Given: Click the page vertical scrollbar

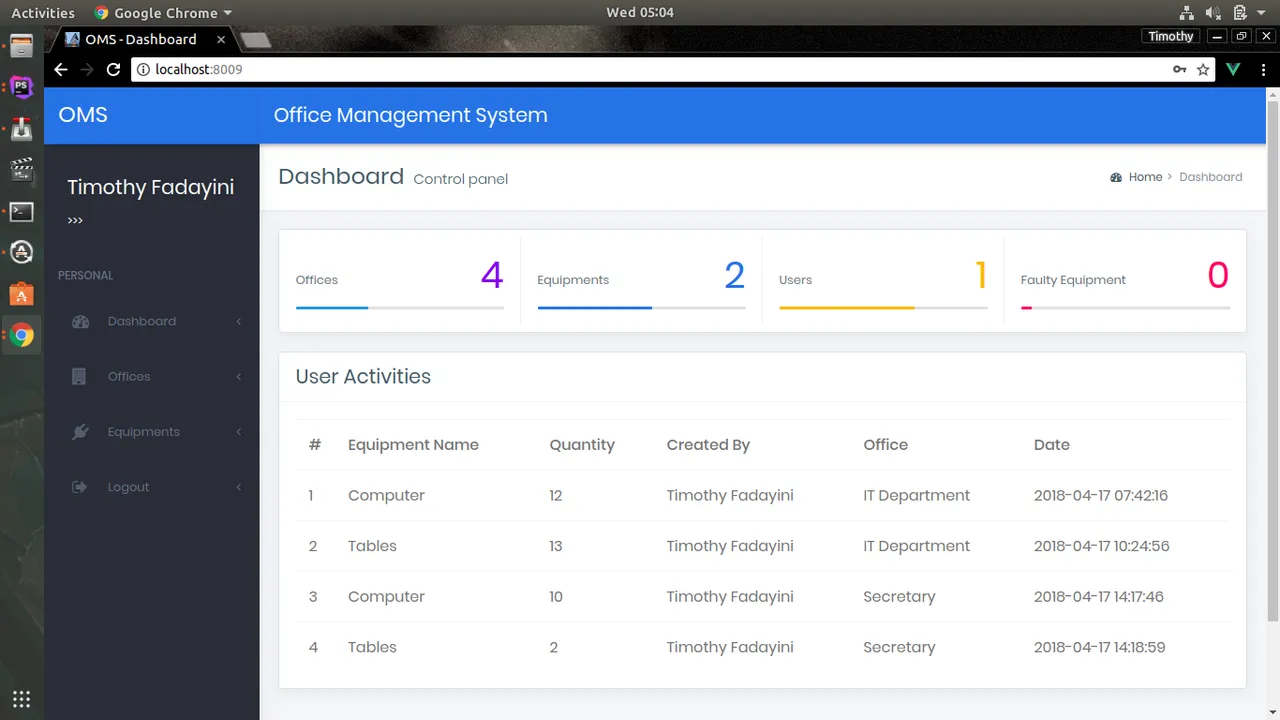Looking at the screenshot, I should click(1273, 360).
